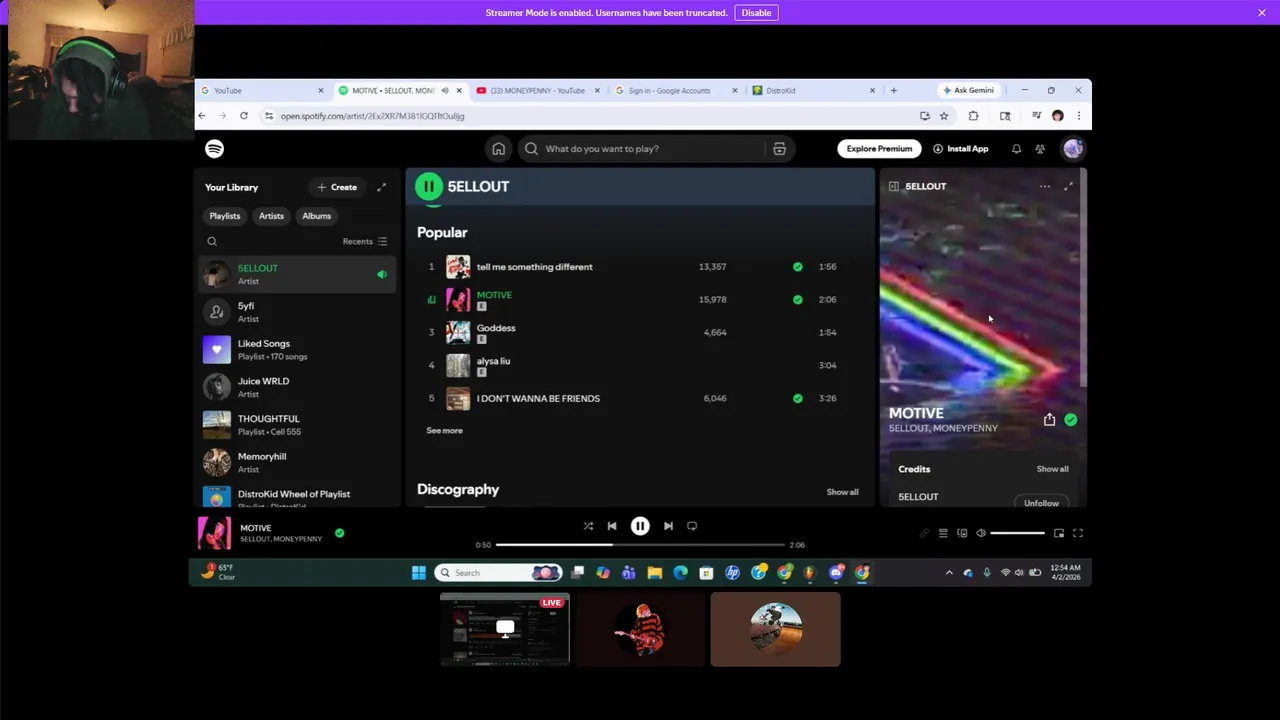Screen dimensions: 1280x720
Task: Open Windows Start menu
Action: (418, 573)
